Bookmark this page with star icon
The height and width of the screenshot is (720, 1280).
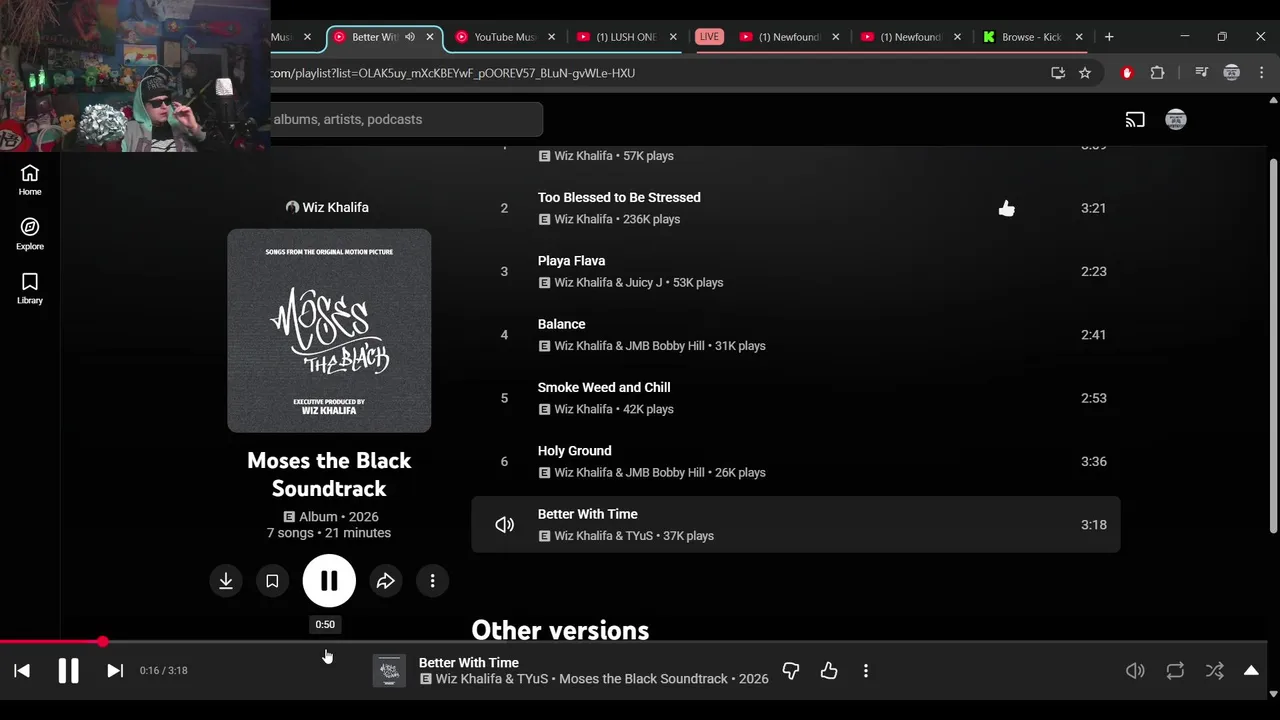click(x=1085, y=73)
